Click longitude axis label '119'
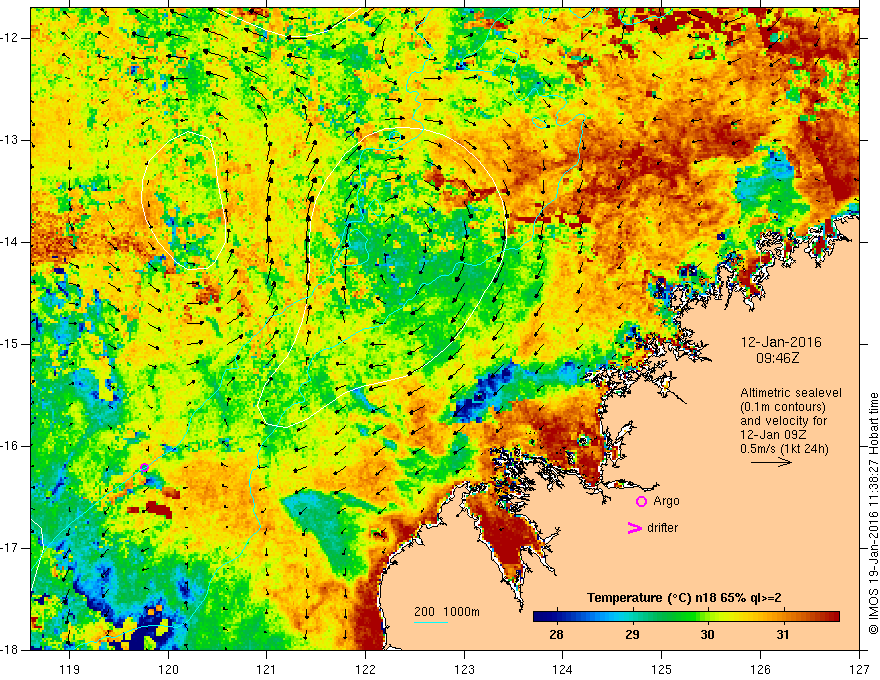 click(70, 669)
